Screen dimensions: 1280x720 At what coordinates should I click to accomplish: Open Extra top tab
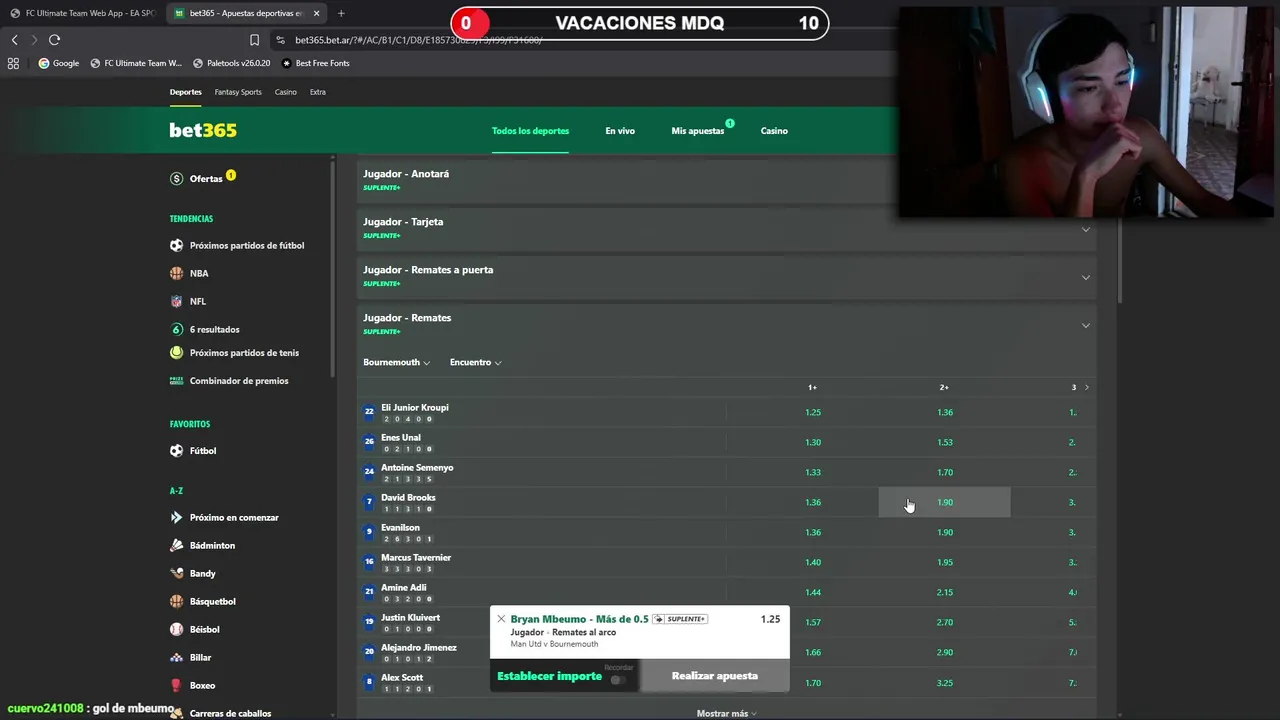[x=317, y=92]
